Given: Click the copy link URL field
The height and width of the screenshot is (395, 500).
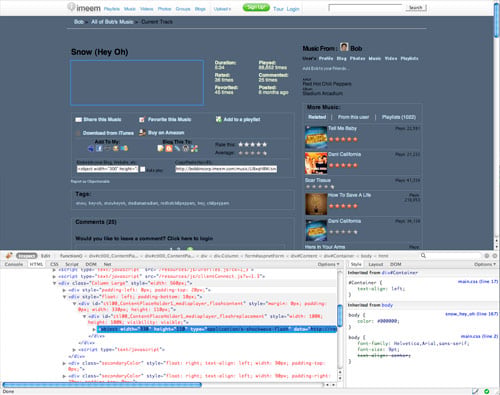Looking at the screenshot, I should [x=226, y=169].
